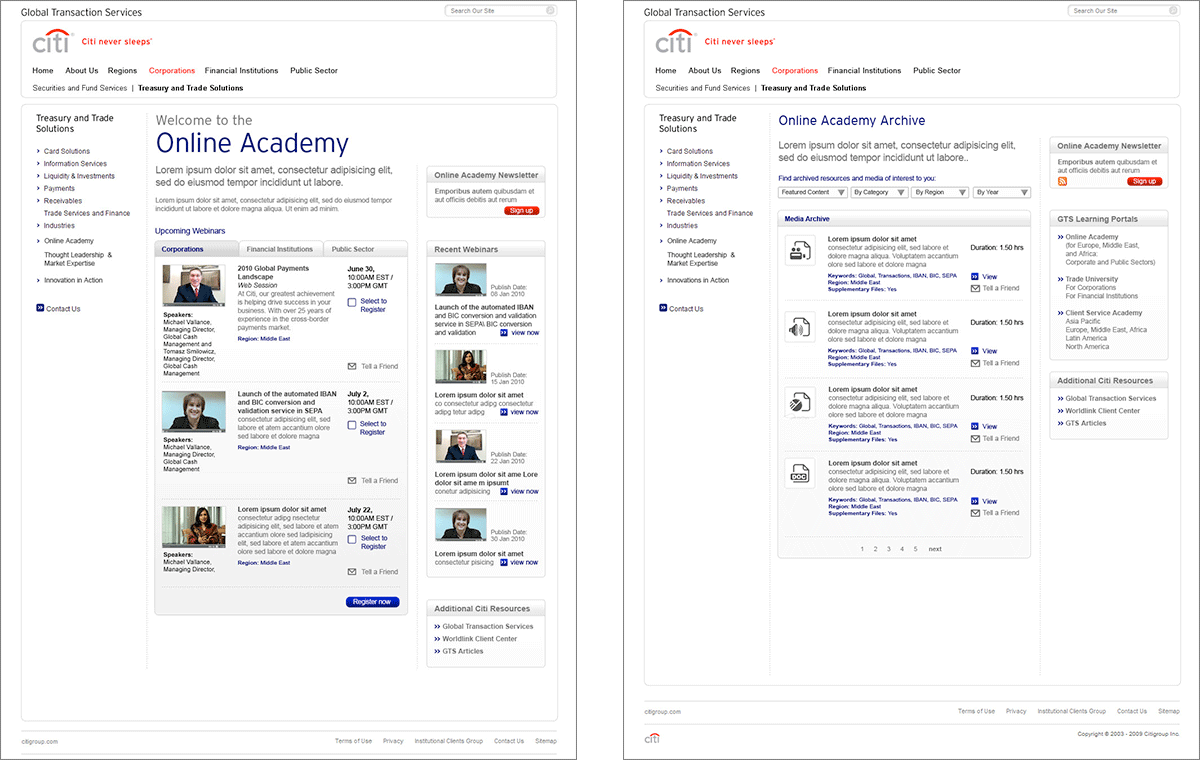
Task: Open the By Region dropdown
Action: coord(940,192)
